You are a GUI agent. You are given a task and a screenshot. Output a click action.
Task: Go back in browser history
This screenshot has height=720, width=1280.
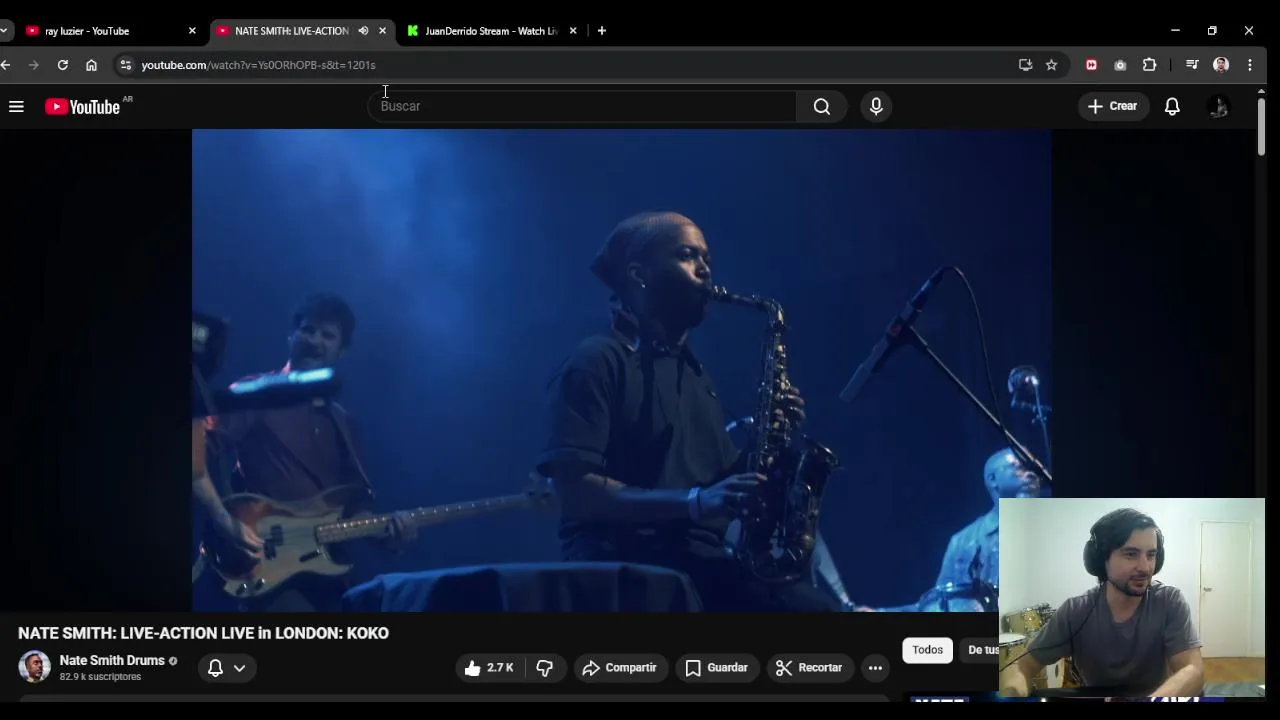point(6,65)
